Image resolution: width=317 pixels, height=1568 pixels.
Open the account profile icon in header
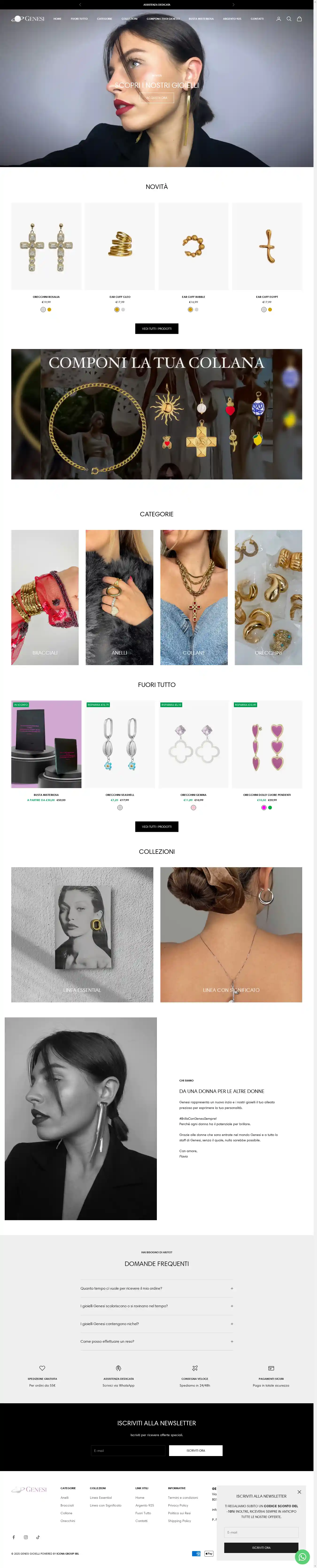(x=279, y=19)
